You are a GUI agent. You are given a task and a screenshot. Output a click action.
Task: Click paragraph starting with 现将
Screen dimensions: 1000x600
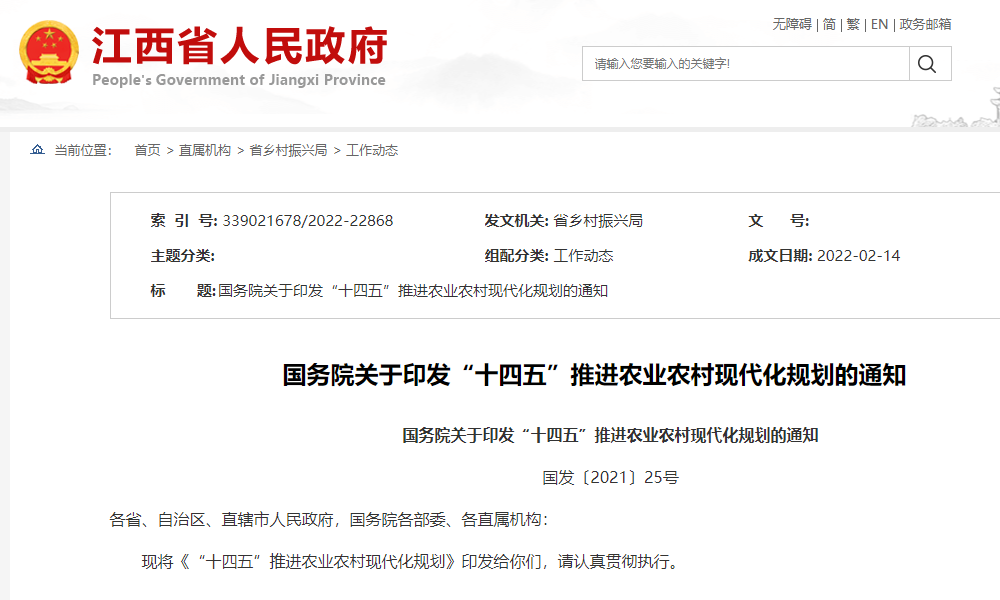[x=412, y=562]
